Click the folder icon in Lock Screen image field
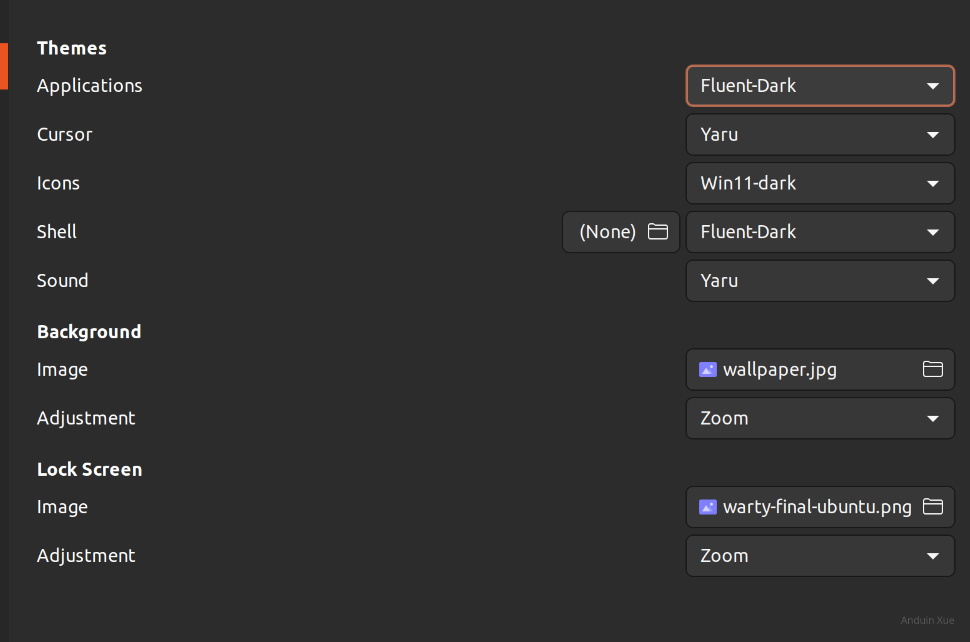970x642 pixels. coord(932,507)
